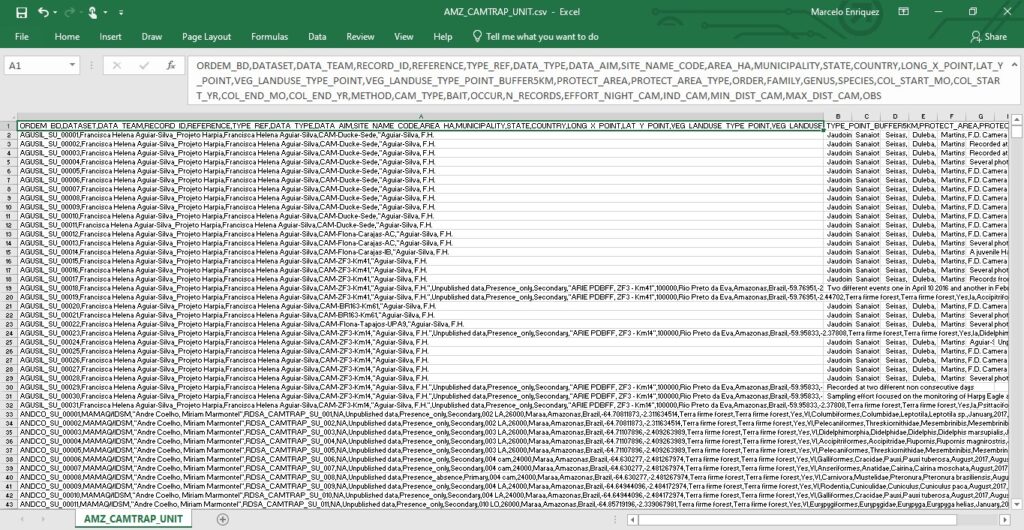Click the Insert Function fx icon
1024x530 pixels.
(x=170, y=65)
